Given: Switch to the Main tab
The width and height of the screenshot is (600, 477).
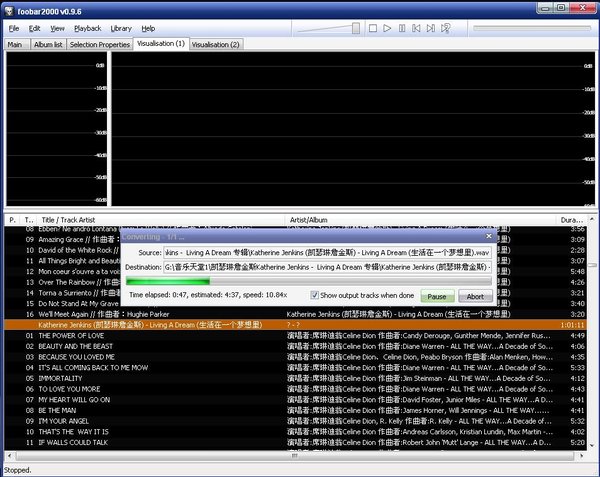Looking at the screenshot, I should 15,45.
